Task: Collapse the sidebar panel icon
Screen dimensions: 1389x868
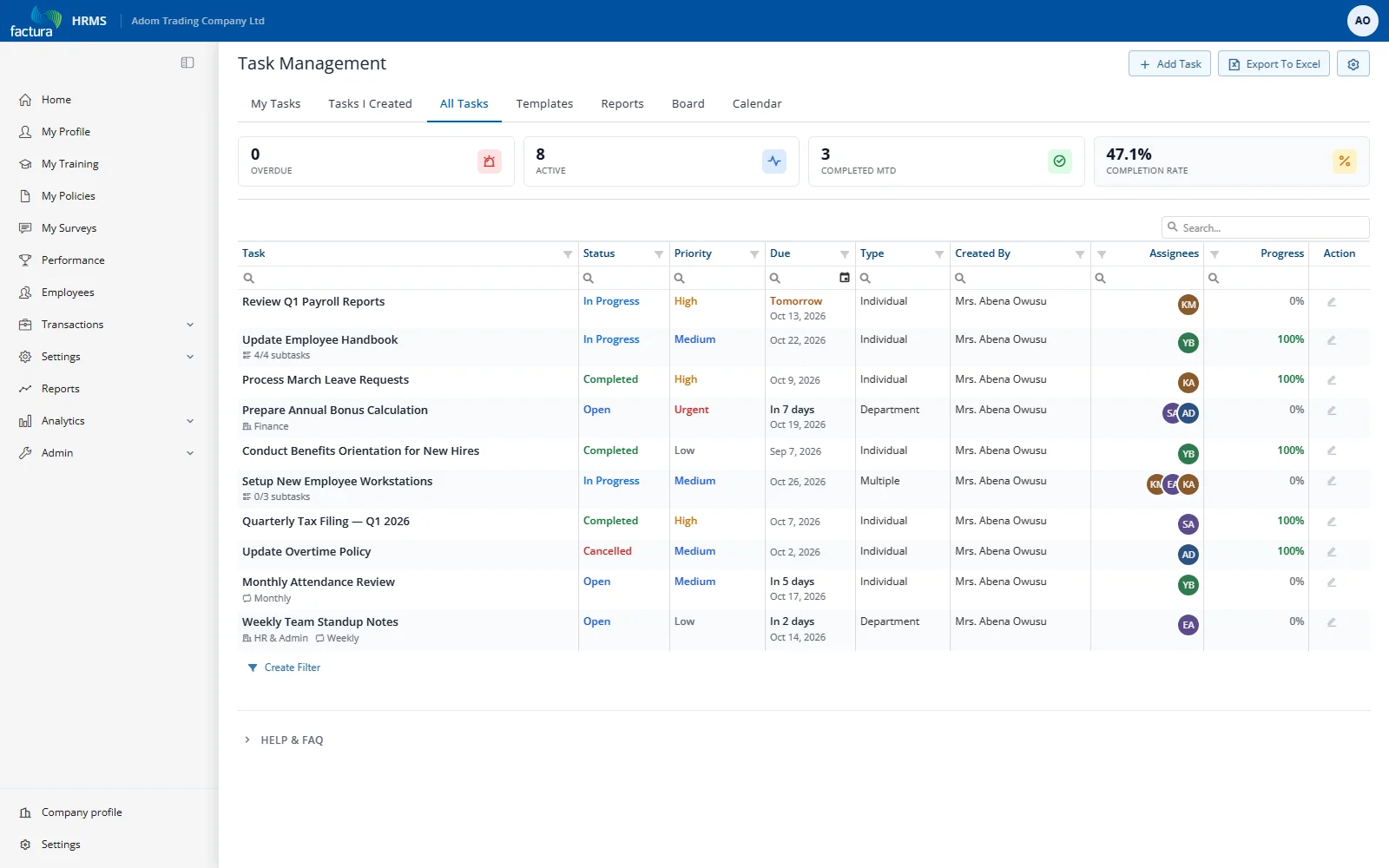Action: 188,62
